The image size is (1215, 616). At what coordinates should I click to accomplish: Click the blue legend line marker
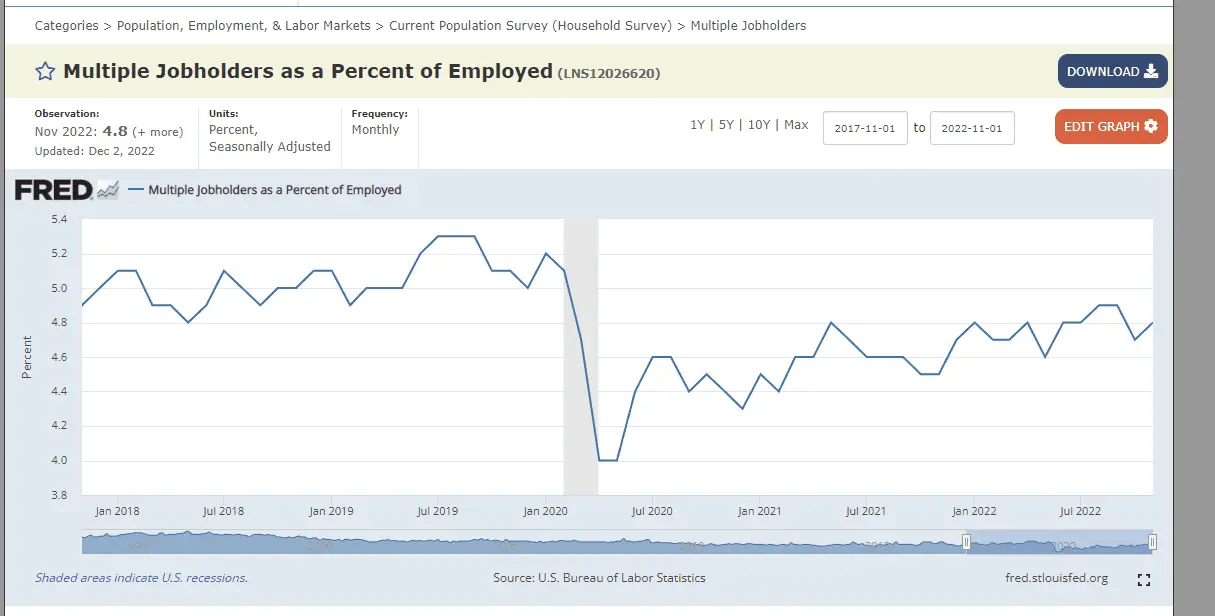[135, 190]
